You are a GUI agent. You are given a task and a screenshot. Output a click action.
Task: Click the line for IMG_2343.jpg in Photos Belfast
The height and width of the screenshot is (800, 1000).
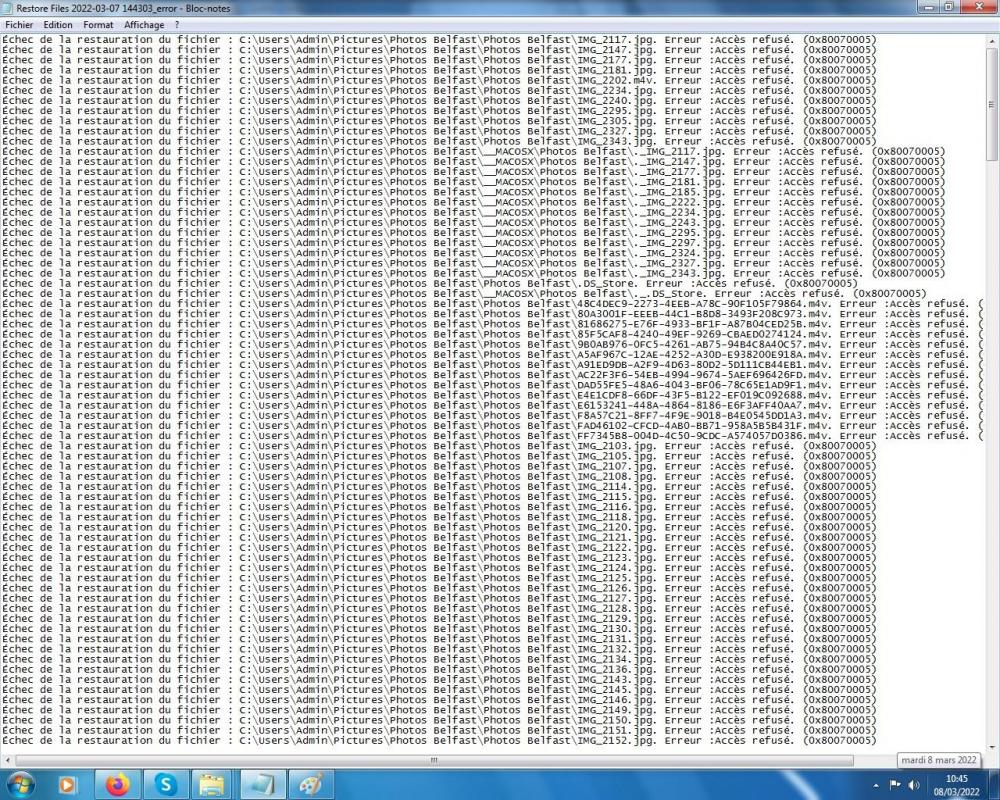(x=439, y=142)
